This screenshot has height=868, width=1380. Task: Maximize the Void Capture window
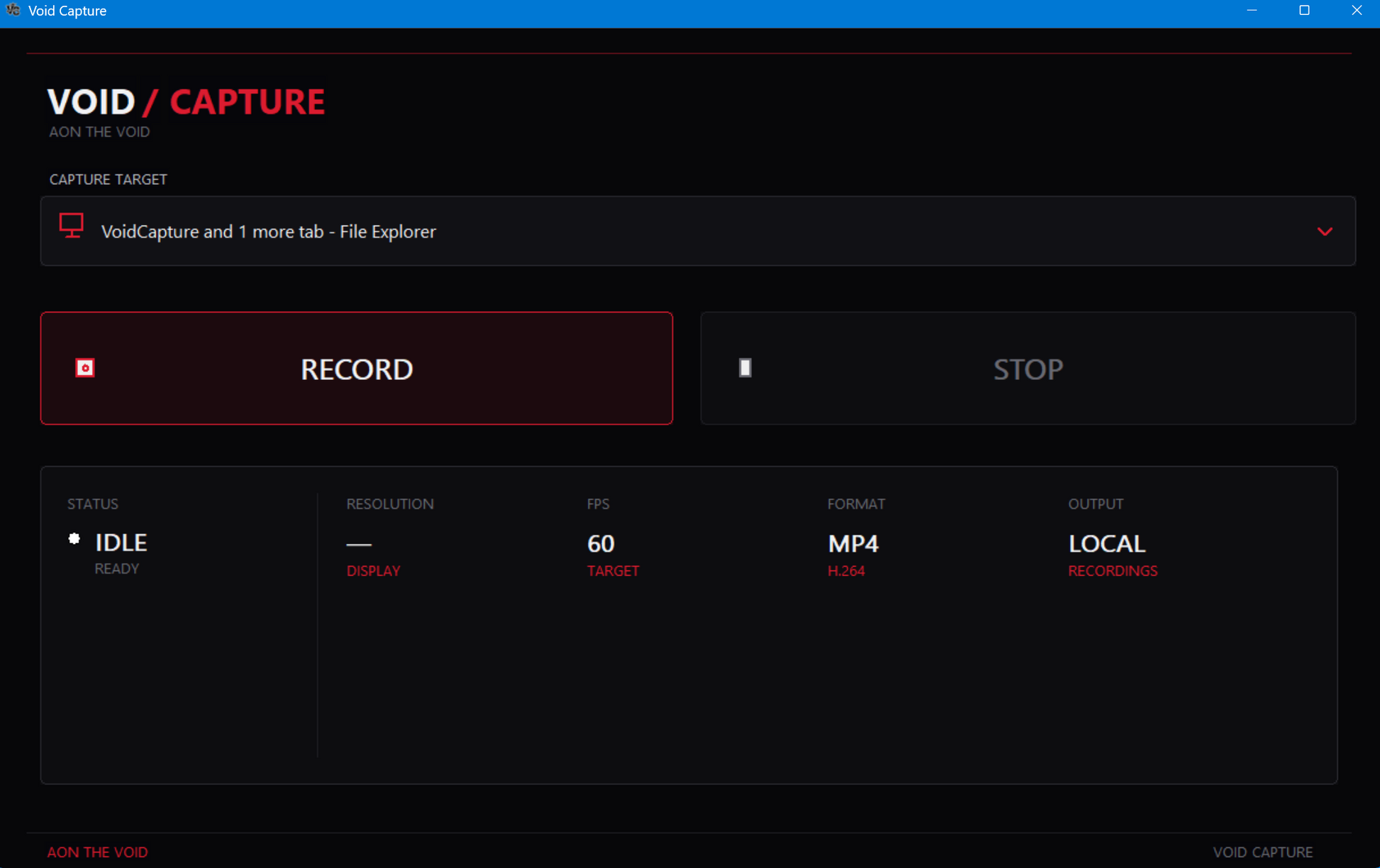[x=1304, y=11]
